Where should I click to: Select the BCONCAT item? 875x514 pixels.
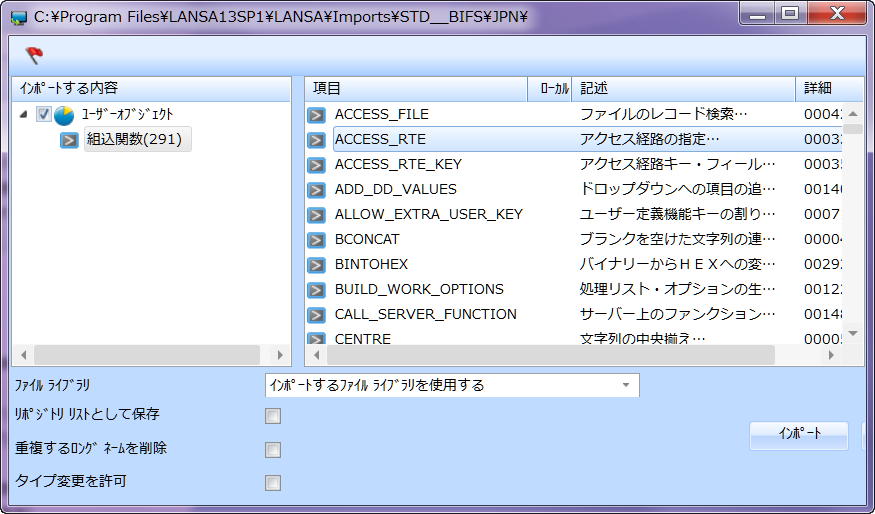pos(367,240)
